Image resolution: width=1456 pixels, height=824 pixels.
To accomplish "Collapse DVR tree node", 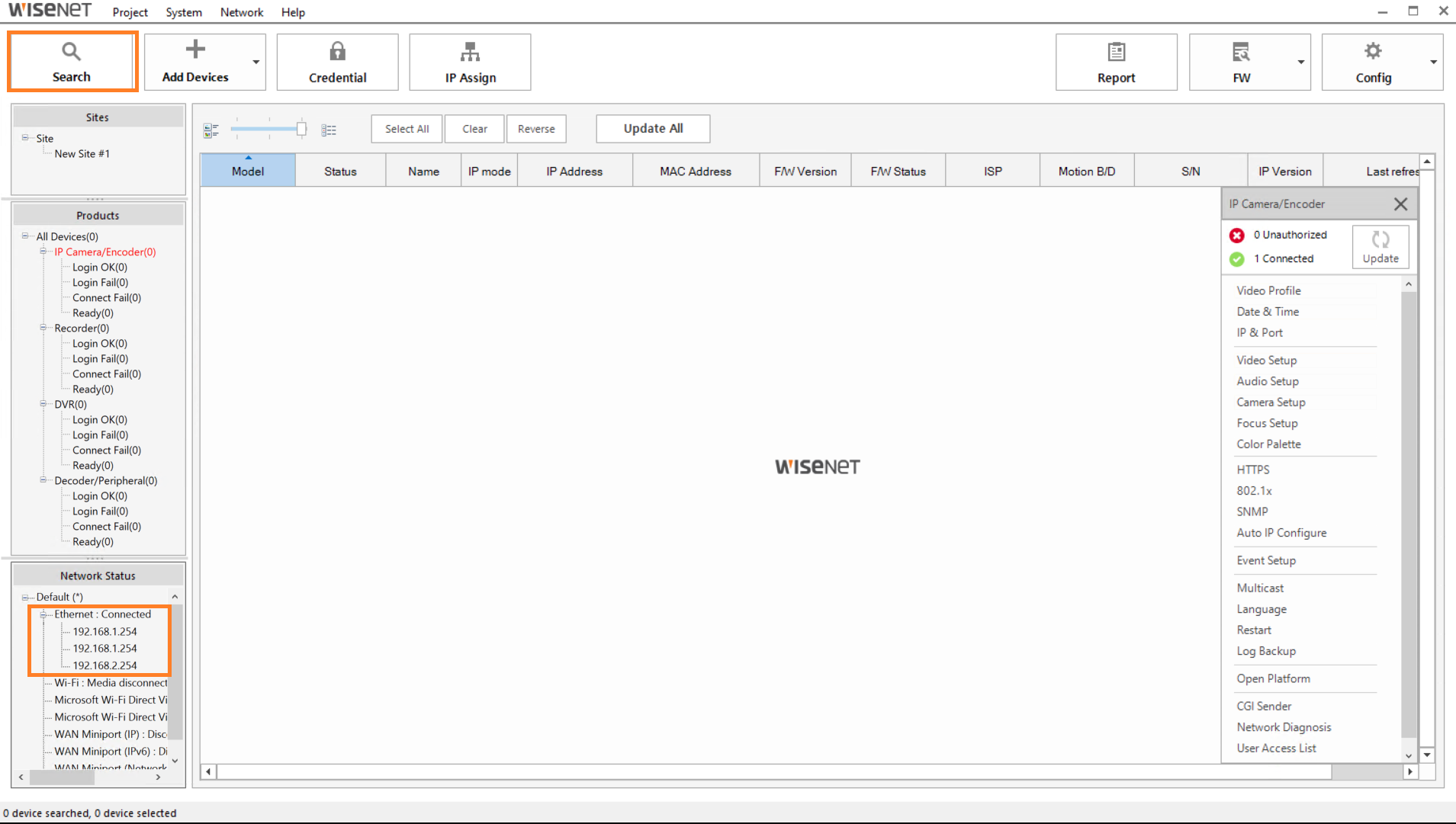I will click(x=43, y=404).
